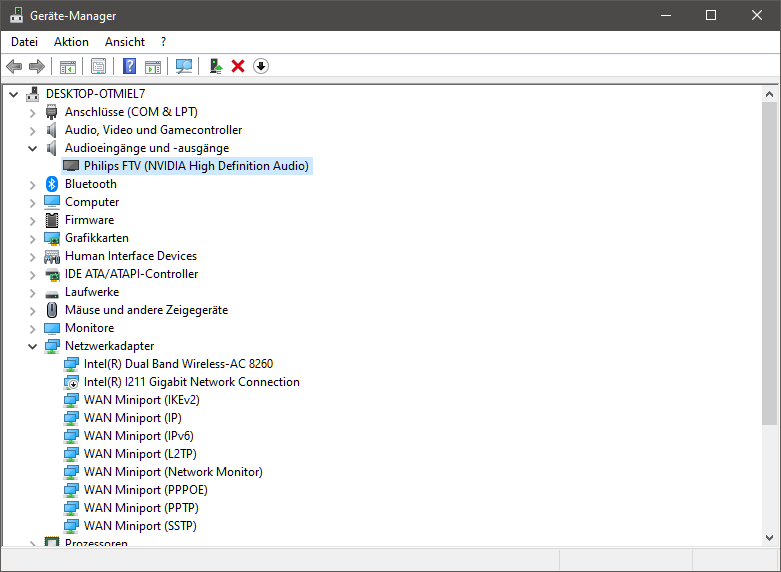Screen dimensions: 781x572
Task: Click the Philips FTV display icon
Action: [x=71, y=166]
